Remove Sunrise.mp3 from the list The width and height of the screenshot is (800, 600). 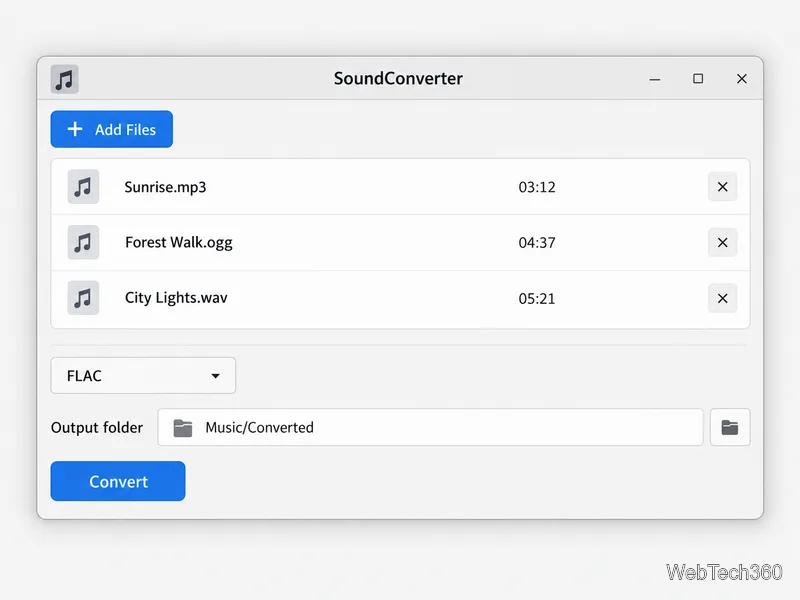(722, 187)
